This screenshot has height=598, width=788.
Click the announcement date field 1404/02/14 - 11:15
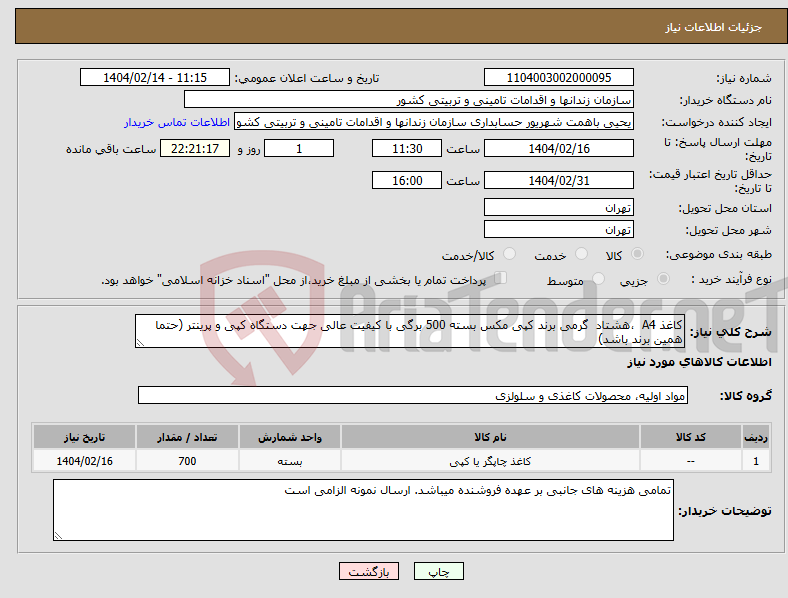(155, 77)
